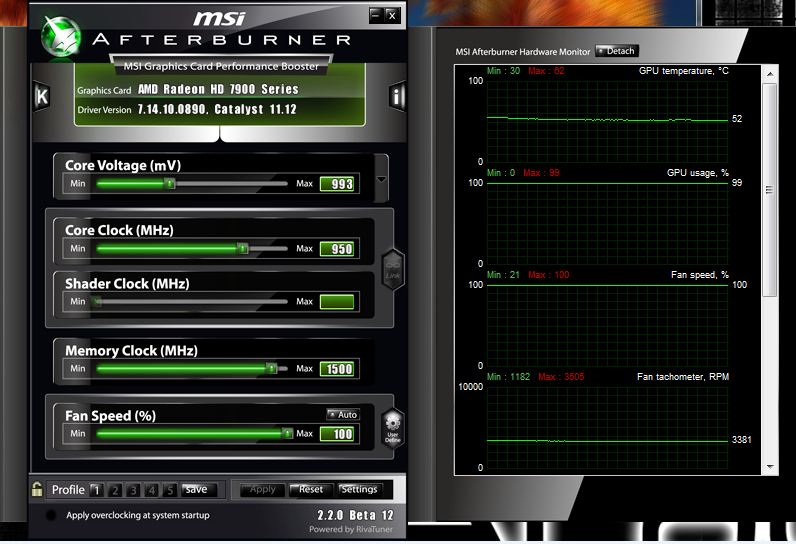Click the Core Voltage value field 993
Screen dimensions: 796x544
coord(337,184)
